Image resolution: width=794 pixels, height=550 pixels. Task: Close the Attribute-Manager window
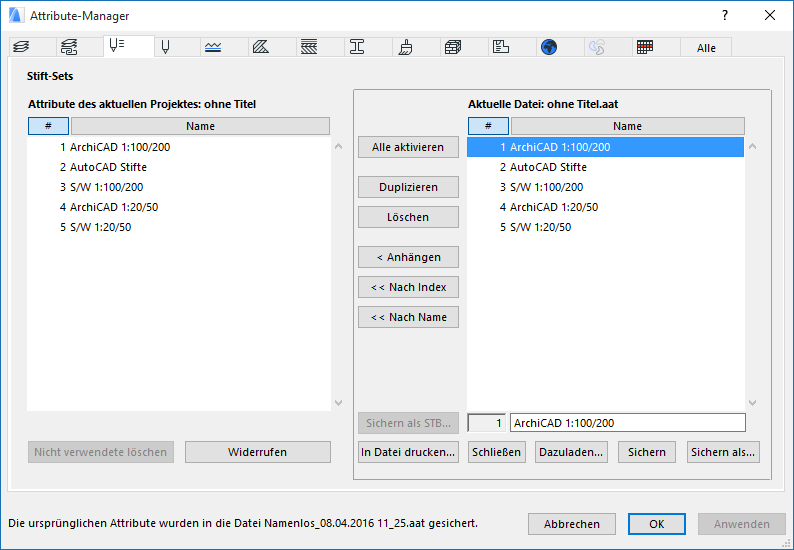(x=770, y=15)
